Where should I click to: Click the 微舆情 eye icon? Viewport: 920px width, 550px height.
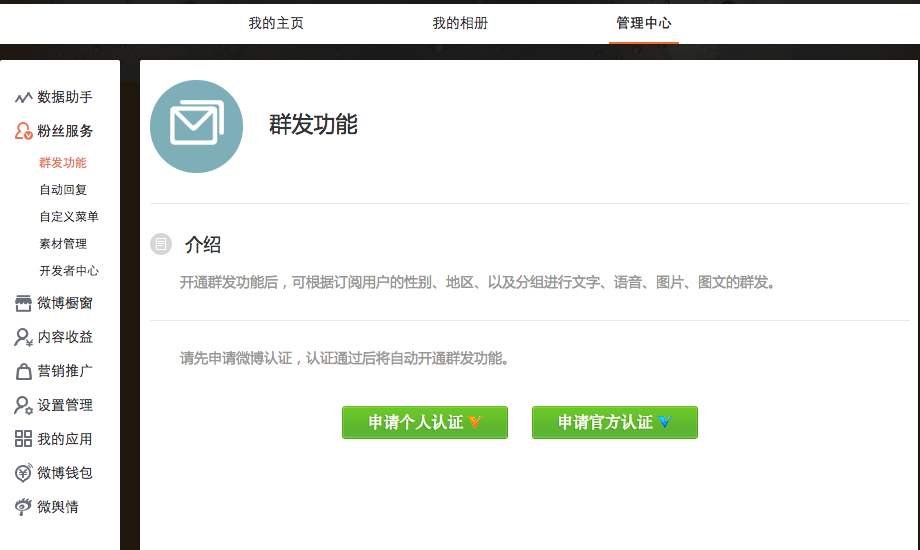coord(23,507)
